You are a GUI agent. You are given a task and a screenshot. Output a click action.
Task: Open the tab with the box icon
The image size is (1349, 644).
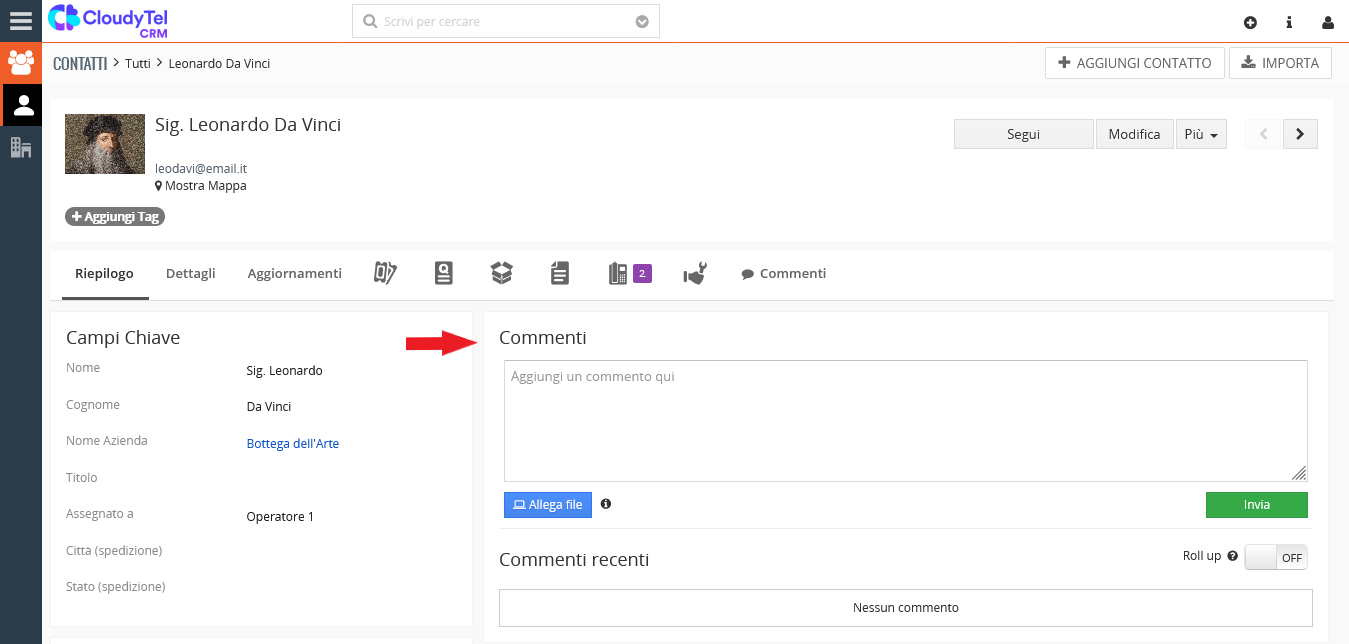501,273
